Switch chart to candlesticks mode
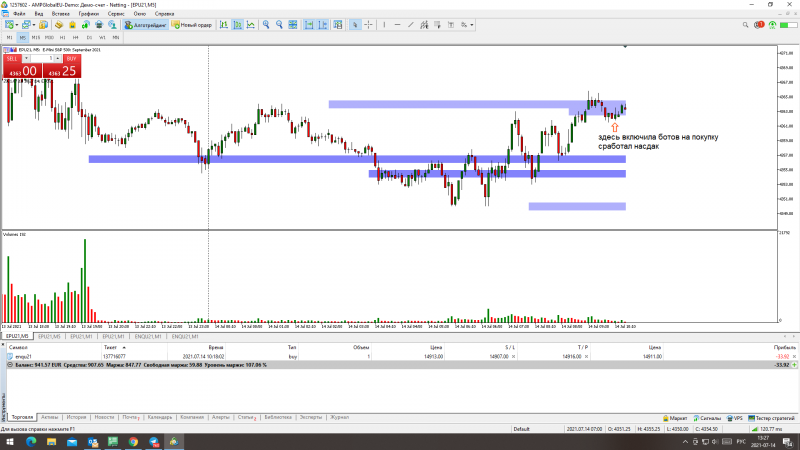 tap(237, 24)
